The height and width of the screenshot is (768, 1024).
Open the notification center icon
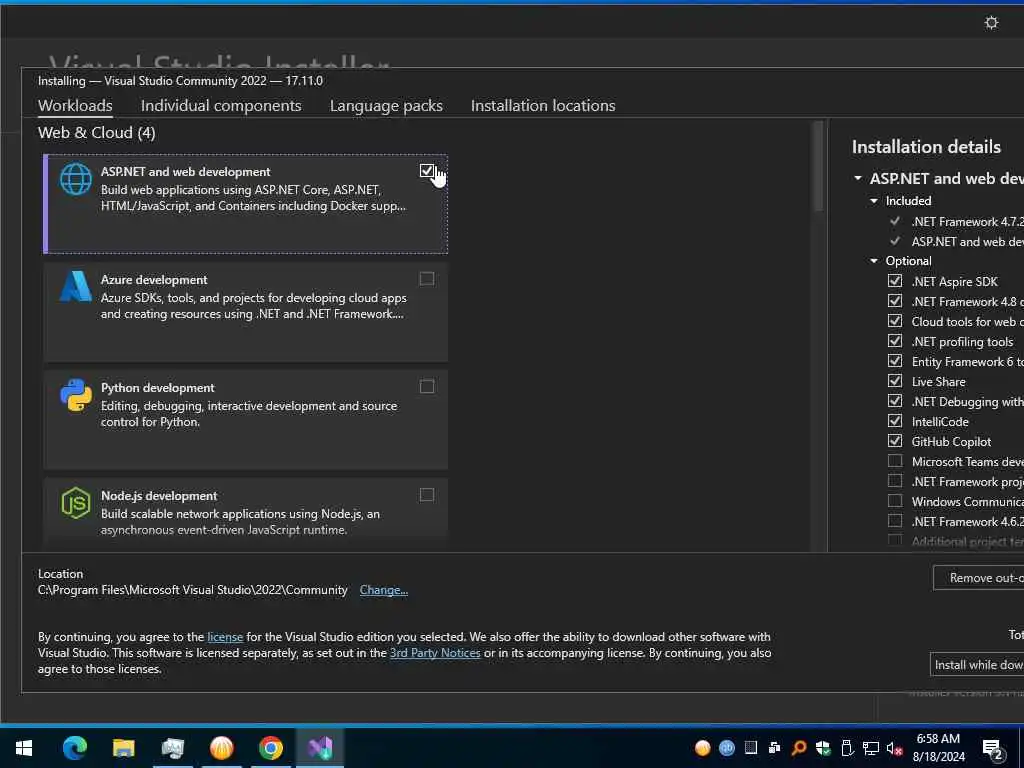pyautogui.click(x=993, y=748)
